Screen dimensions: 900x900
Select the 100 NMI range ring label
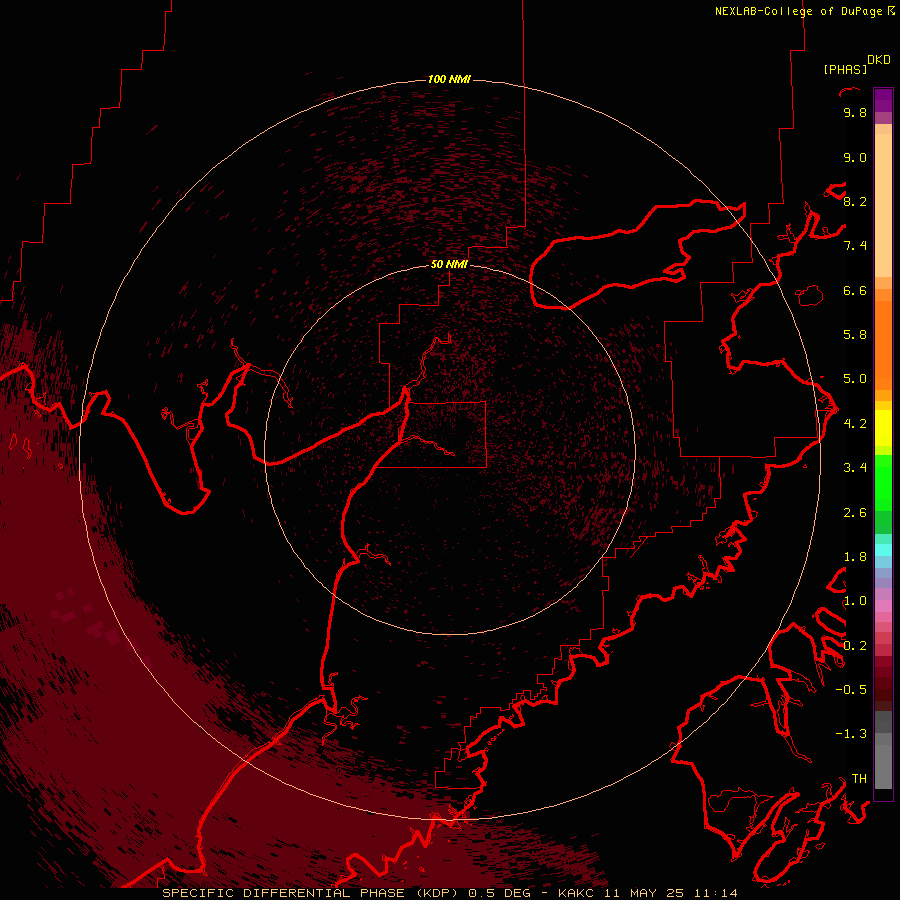(449, 79)
